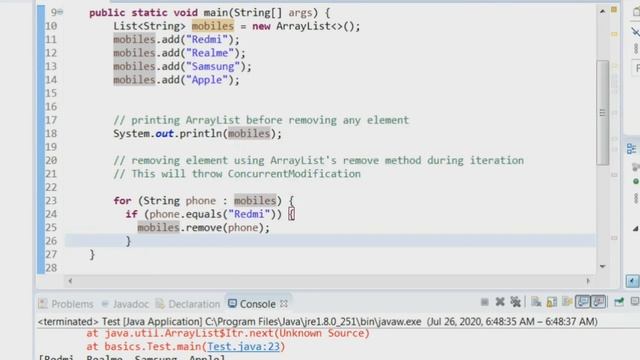The height and width of the screenshot is (360, 640).
Task: Close the Console tab via its X
Action: 284,304
